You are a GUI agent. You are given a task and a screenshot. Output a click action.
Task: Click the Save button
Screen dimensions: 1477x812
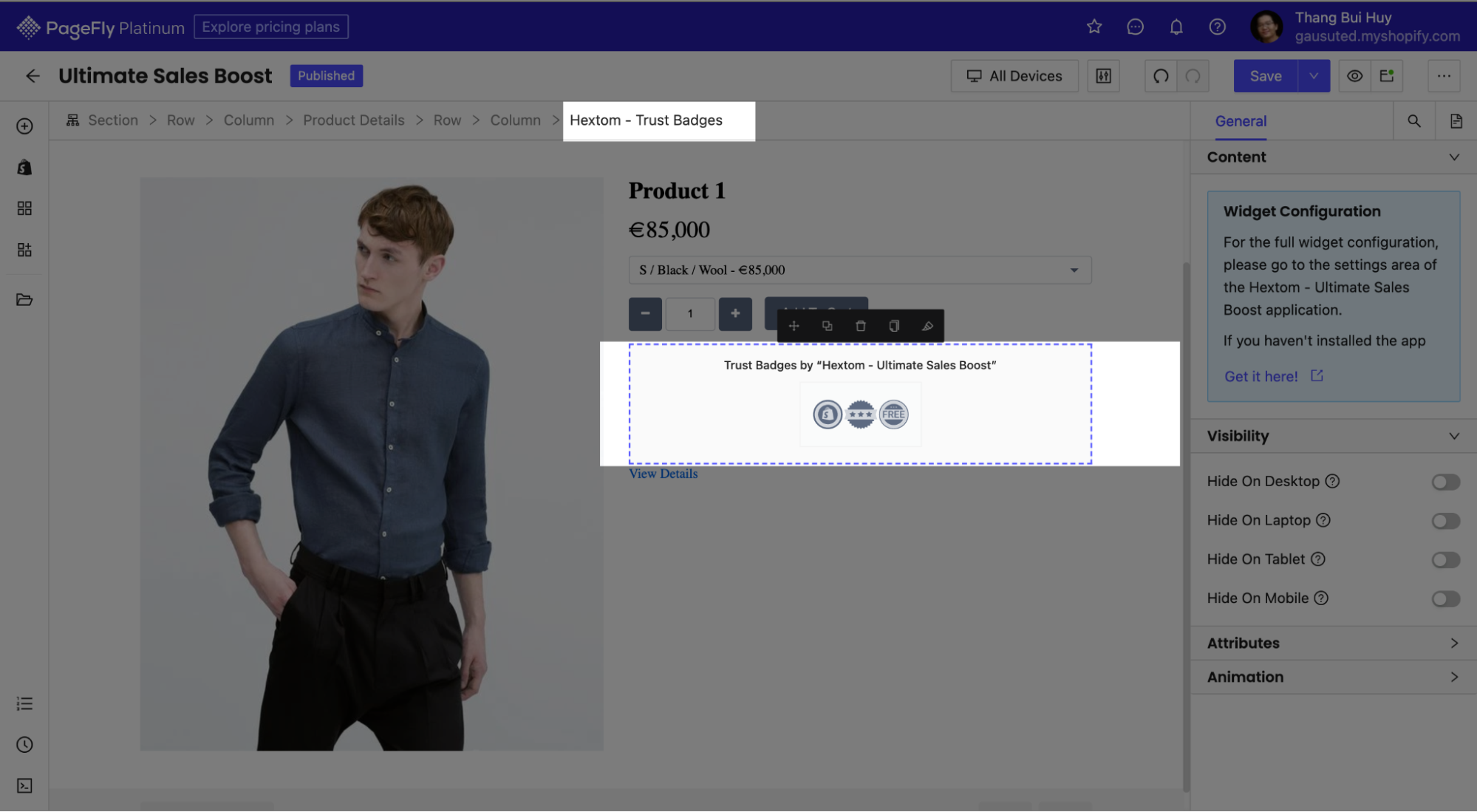coord(1266,76)
